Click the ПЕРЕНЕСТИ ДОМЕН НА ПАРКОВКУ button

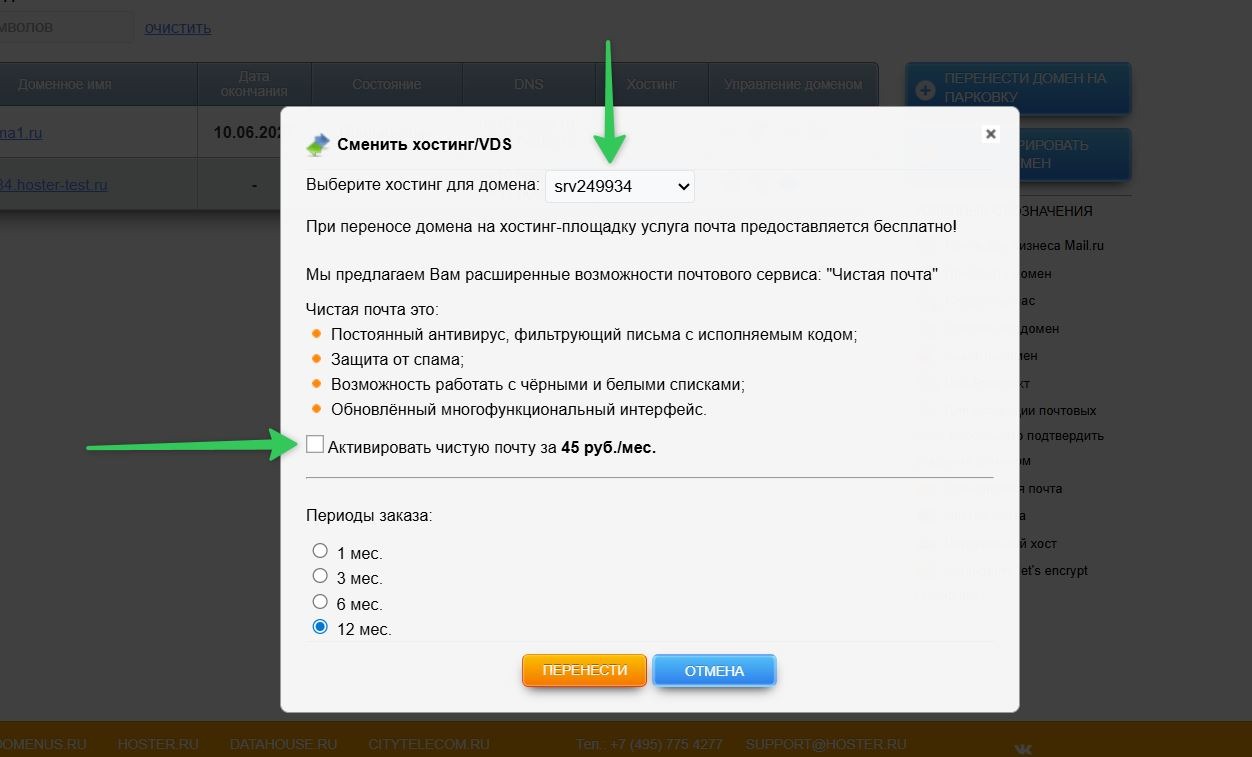pos(1018,88)
